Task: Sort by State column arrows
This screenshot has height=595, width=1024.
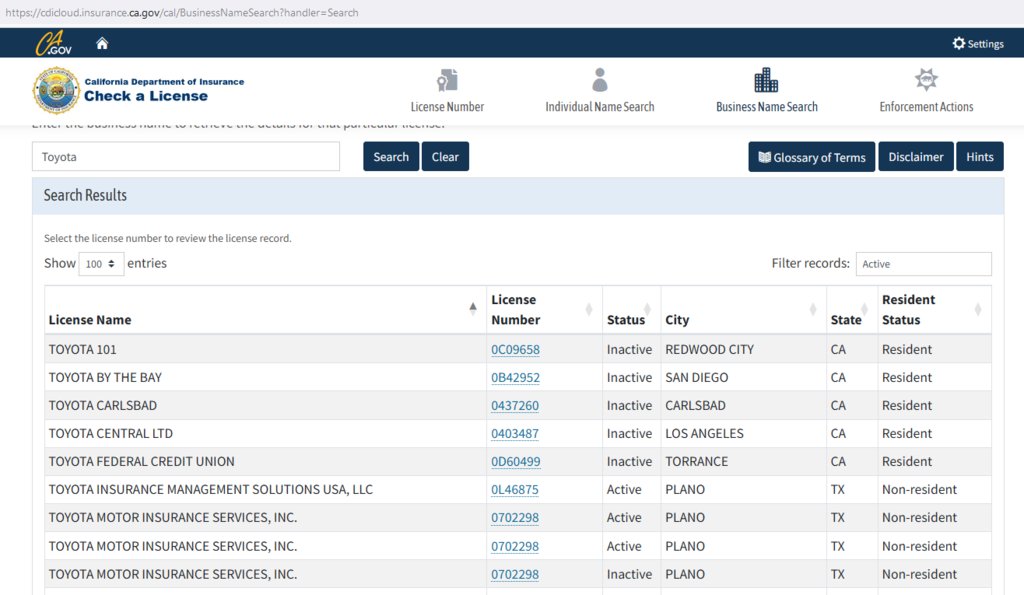Action: pyautogui.click(x=864, y=309)
